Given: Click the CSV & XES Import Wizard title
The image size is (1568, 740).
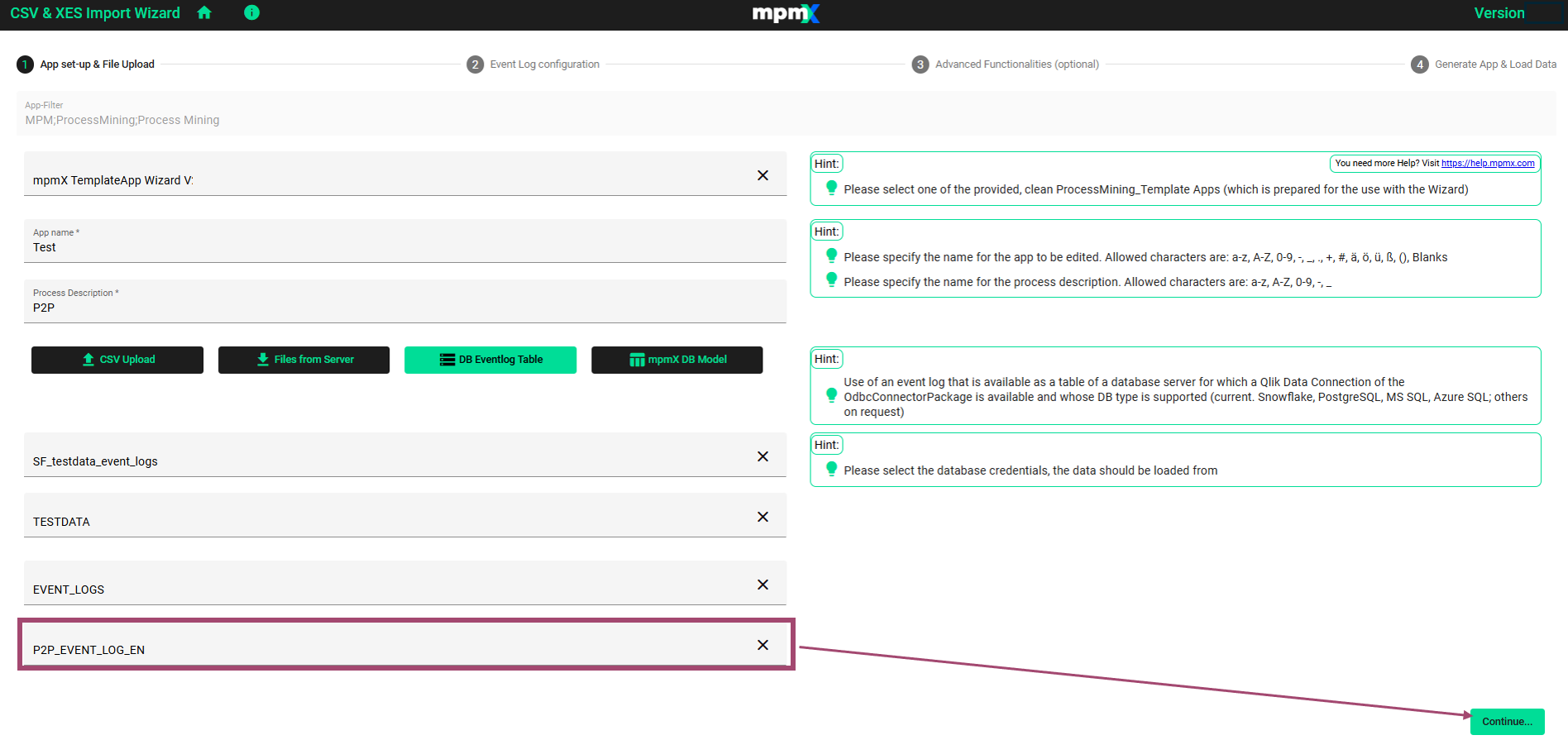Looking at the screenshot, I should 95,13.
